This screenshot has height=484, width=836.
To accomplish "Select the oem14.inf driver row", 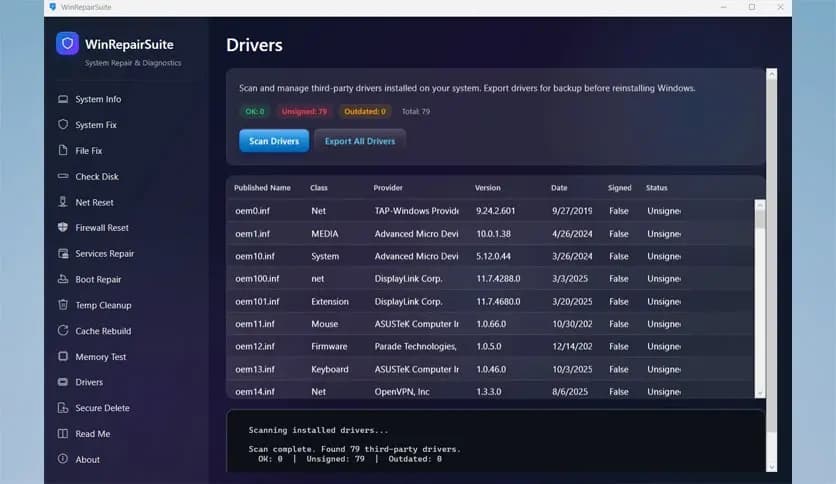I will click(x=490, y=390).
